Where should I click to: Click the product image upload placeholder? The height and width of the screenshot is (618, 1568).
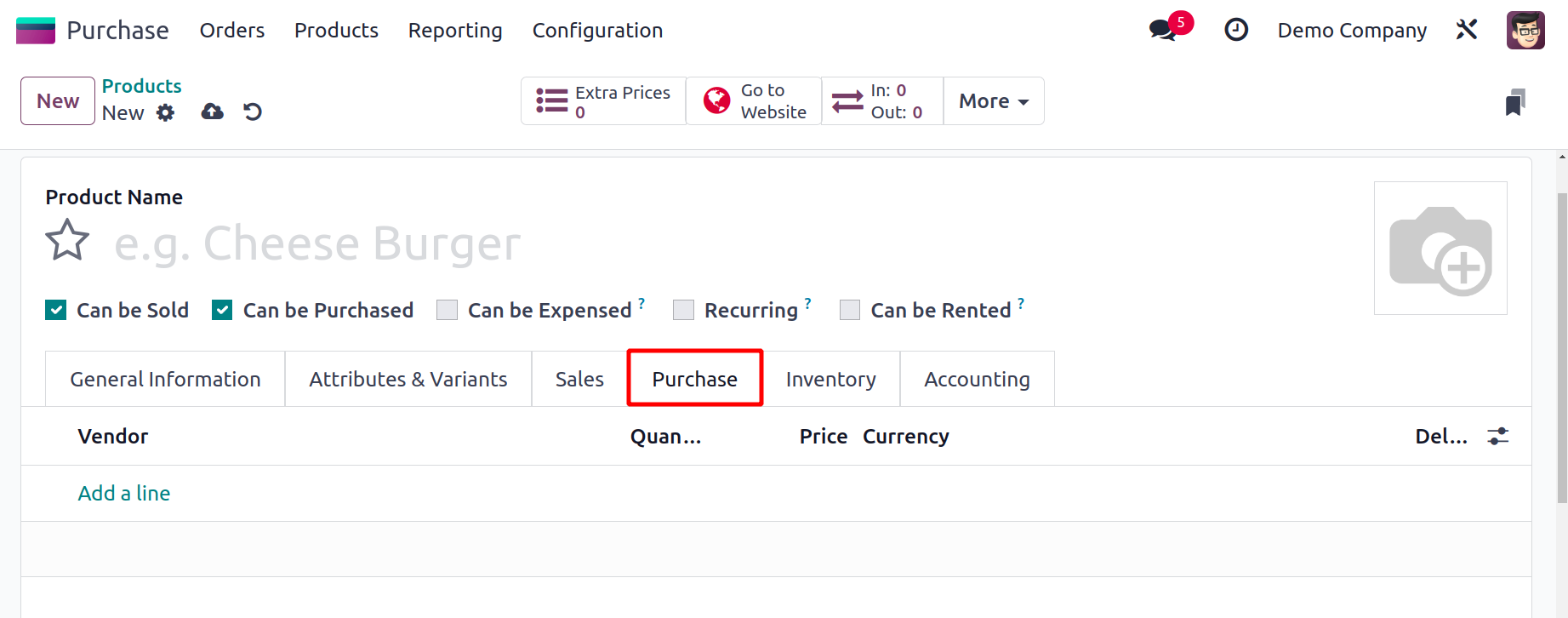coord(1440,248)
